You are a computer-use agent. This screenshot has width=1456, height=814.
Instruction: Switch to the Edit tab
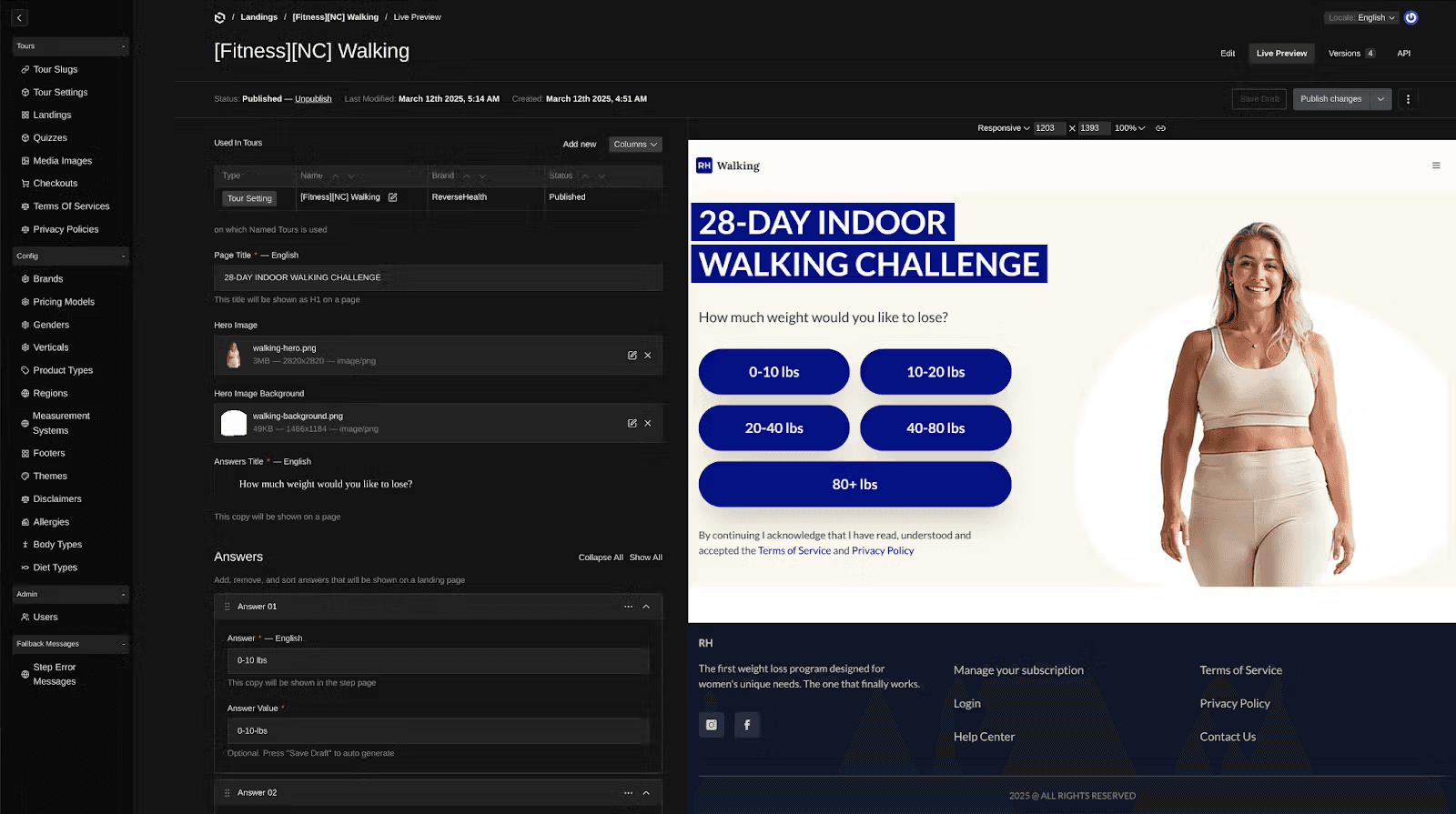coord(1228,54)
